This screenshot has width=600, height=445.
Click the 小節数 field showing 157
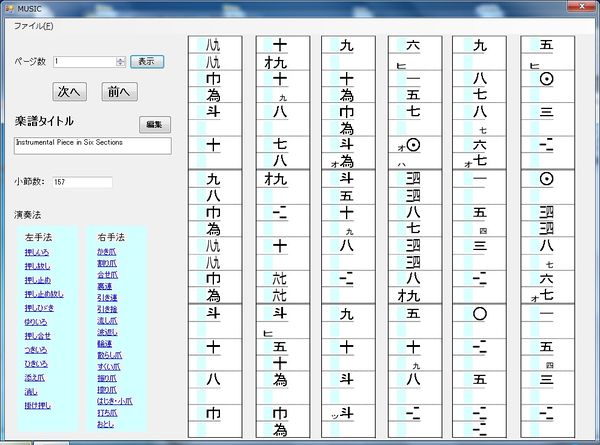81,183
